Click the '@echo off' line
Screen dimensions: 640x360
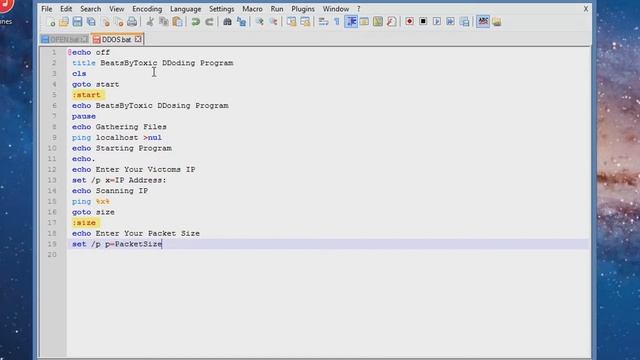[89, 52]
